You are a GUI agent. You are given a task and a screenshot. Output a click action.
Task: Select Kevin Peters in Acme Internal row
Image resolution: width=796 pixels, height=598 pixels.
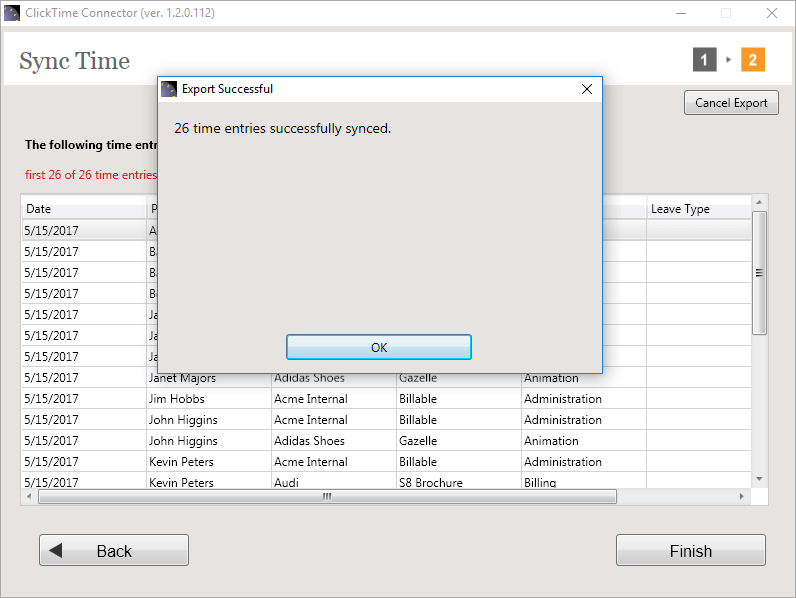pos(209,461)
